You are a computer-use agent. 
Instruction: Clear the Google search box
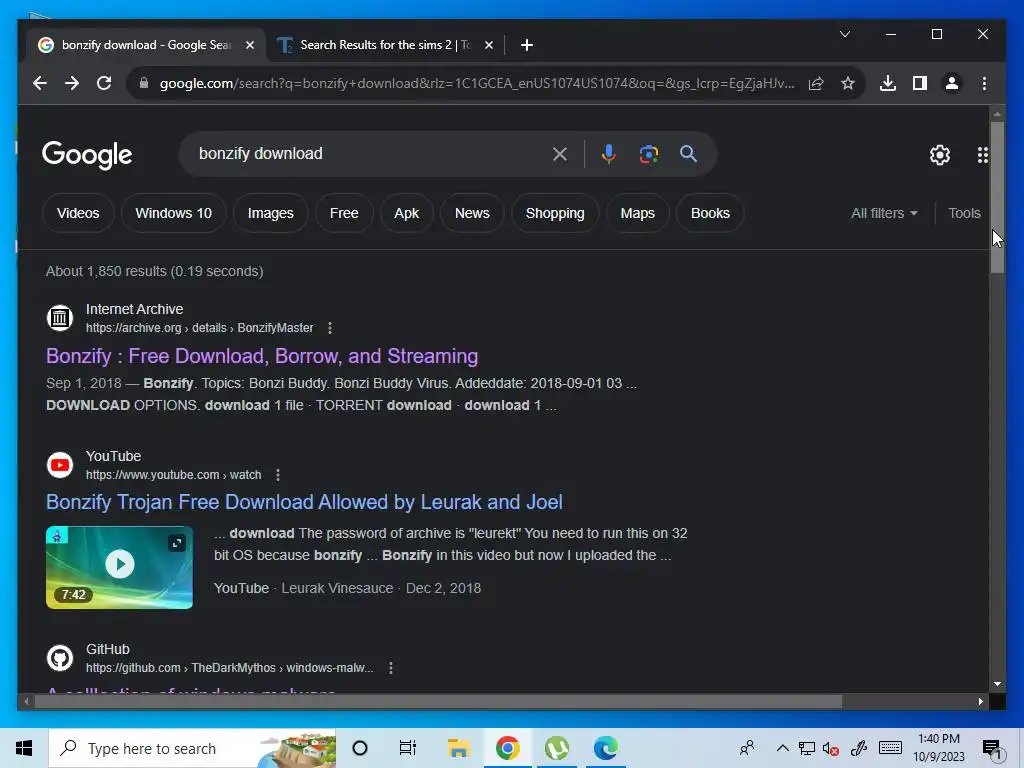560,154
